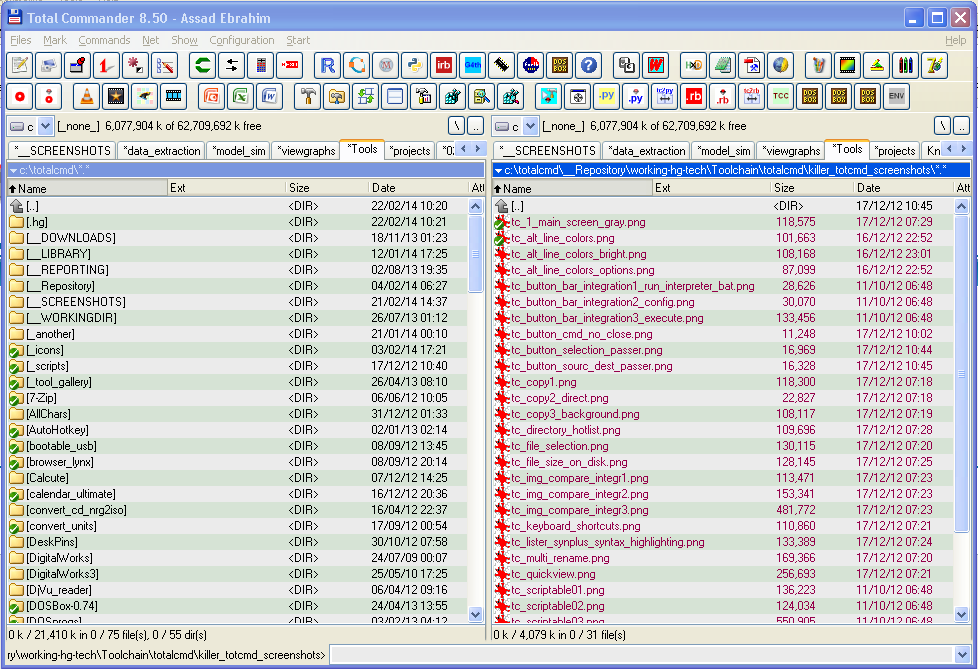Open the Files menu
The image size is (978, 669).
pyautogui.click(x=21, y=40)
